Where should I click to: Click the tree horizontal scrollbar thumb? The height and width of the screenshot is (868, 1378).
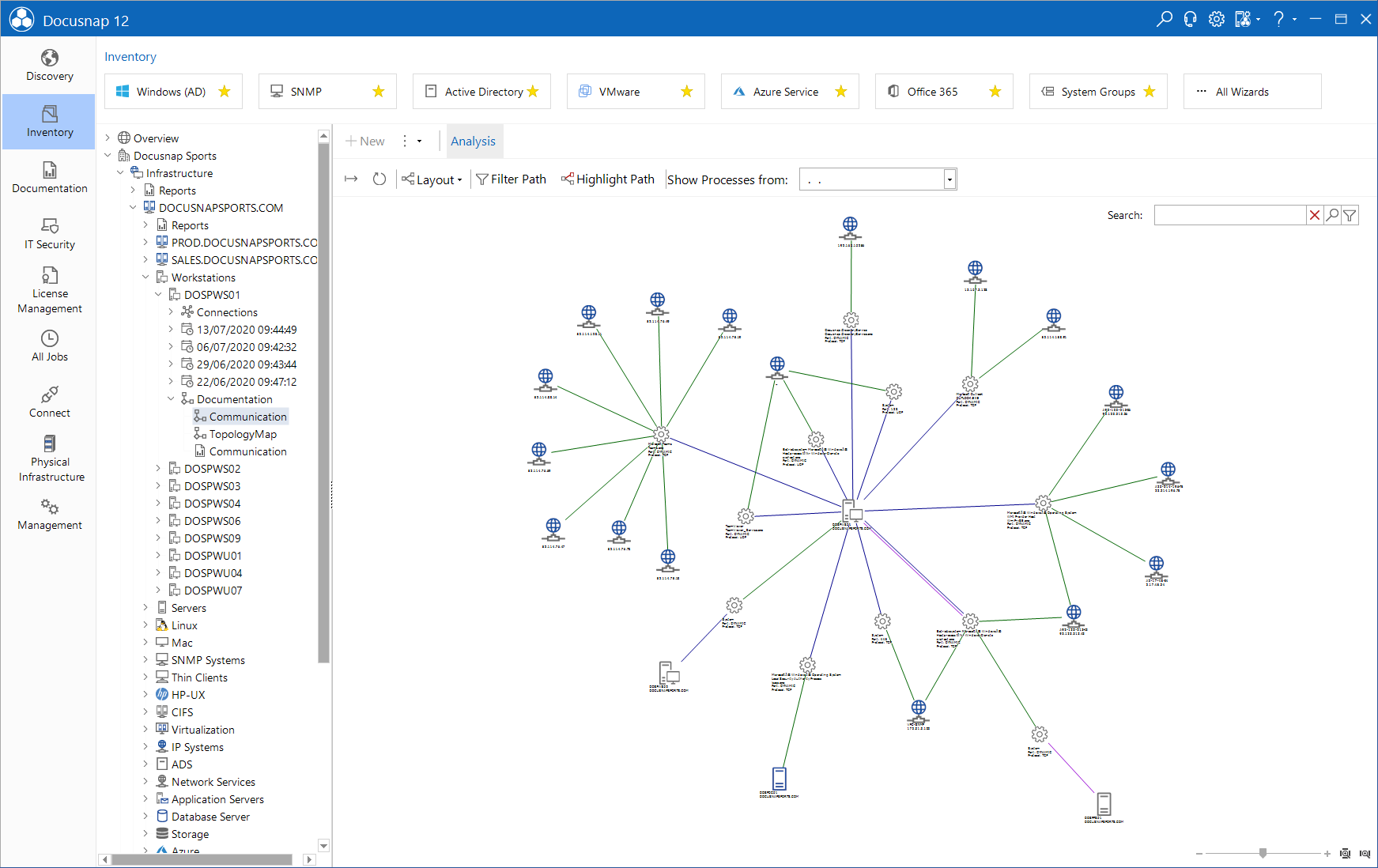point(202,859)
